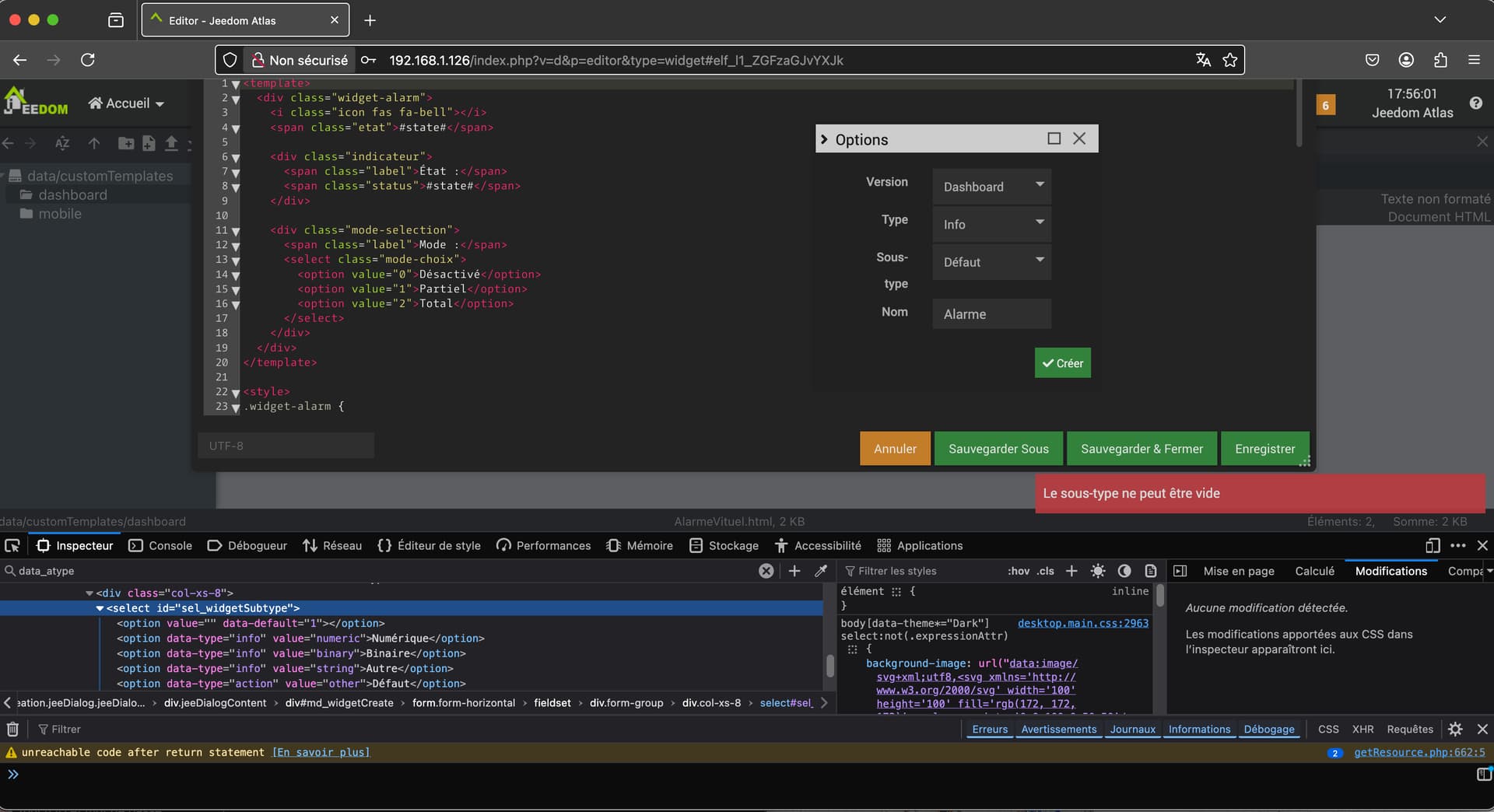This screenshot has height=812, width=1494.
Task: Pick an element with the inspector picker icon
Action: pyautogui.click(x=12, y=545)
